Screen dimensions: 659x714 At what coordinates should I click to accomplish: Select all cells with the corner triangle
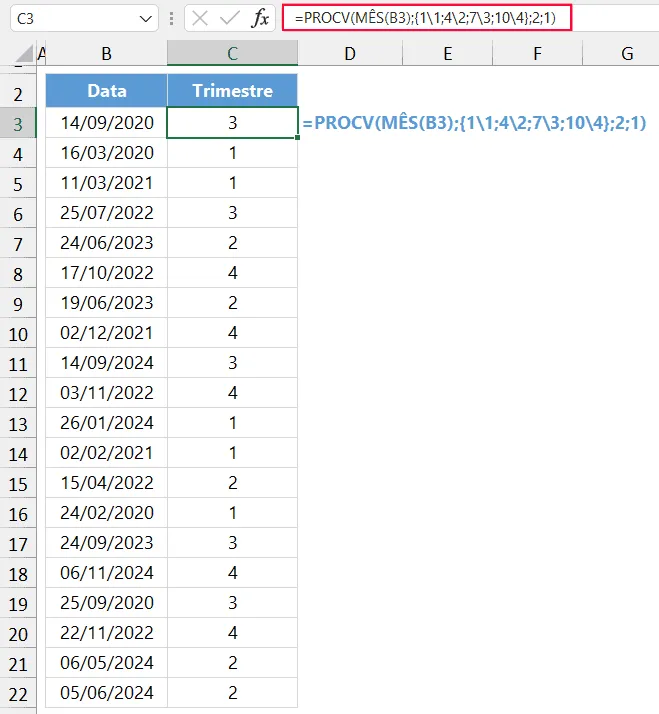tap(24, 53)
